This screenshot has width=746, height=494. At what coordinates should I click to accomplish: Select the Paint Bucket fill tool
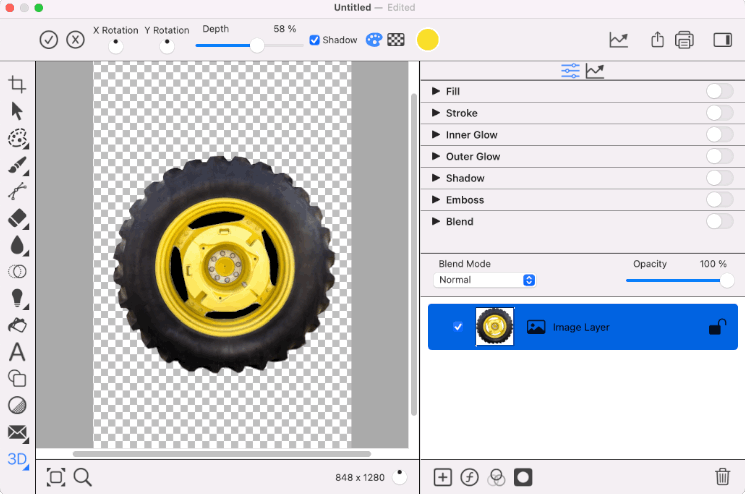coord(18,326)
